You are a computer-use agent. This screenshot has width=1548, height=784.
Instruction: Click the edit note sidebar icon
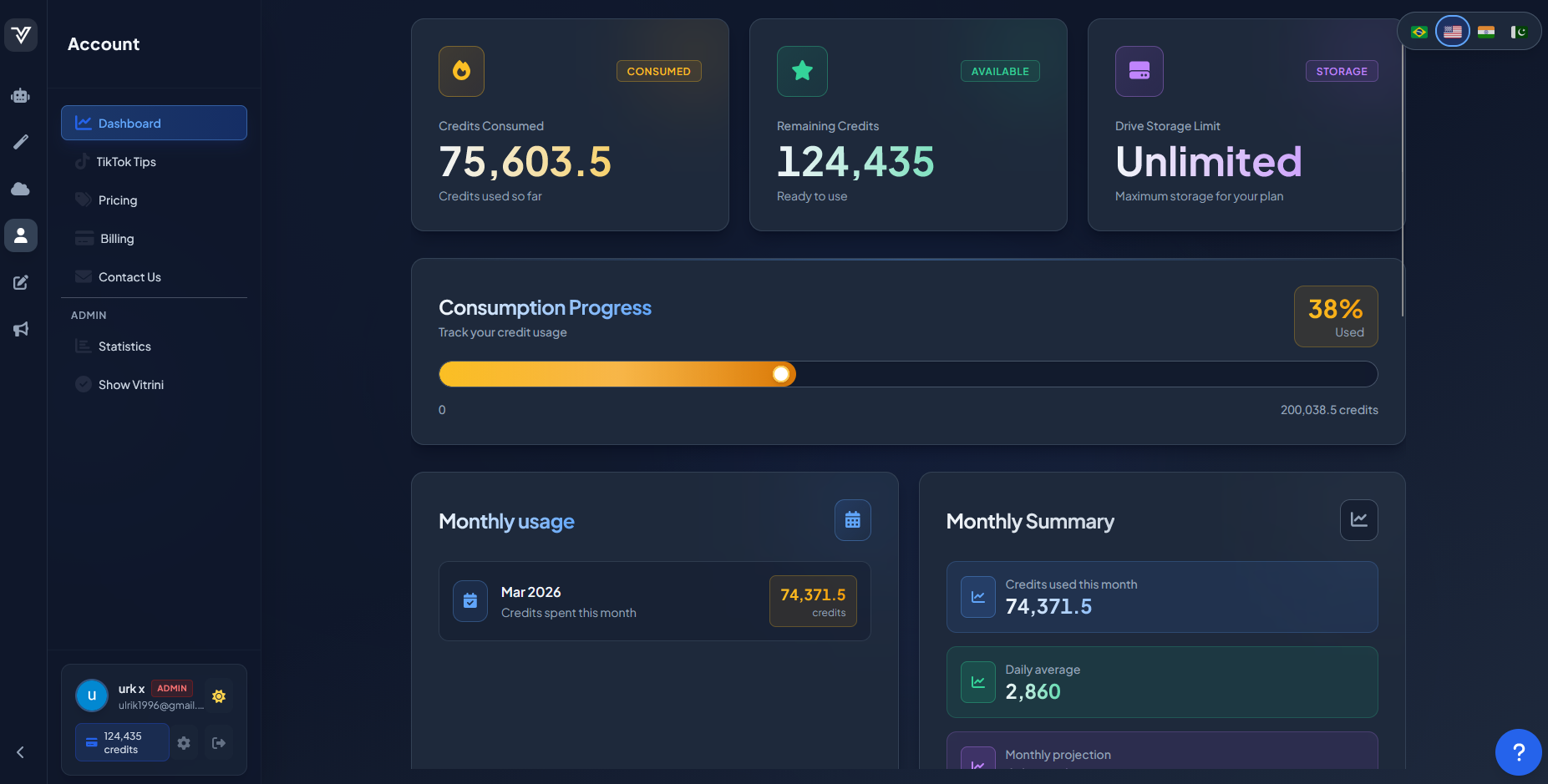pos(21,282)
